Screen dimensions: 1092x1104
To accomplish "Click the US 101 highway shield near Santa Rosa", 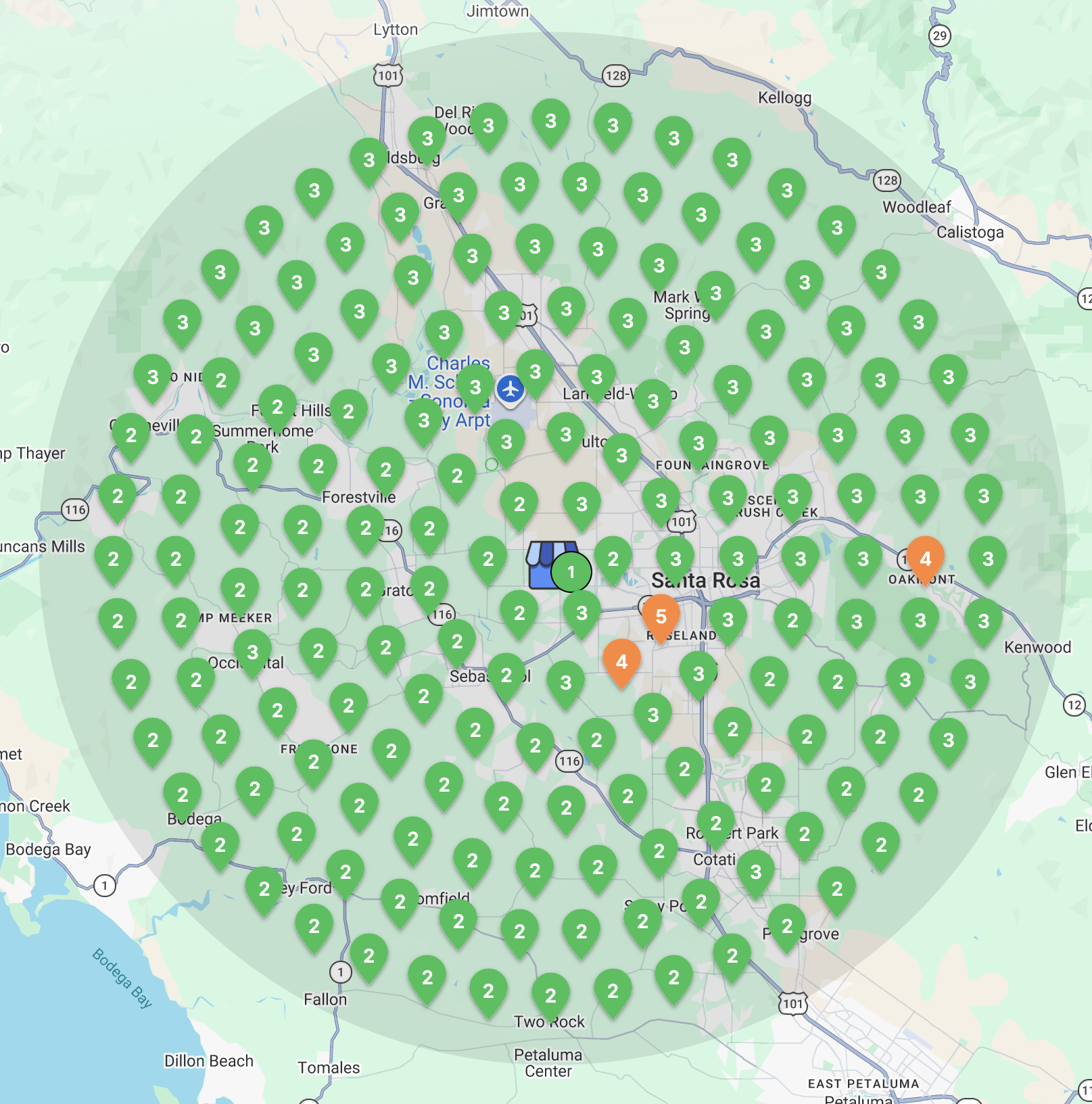I will (x=682, y=521).
